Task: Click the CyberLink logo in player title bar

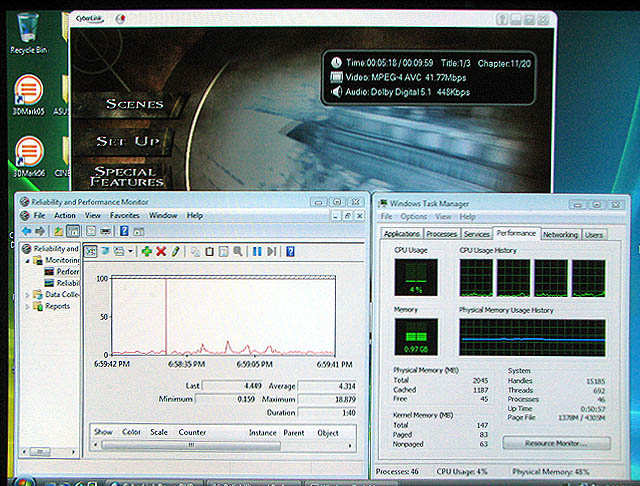Action: (89, 18)
